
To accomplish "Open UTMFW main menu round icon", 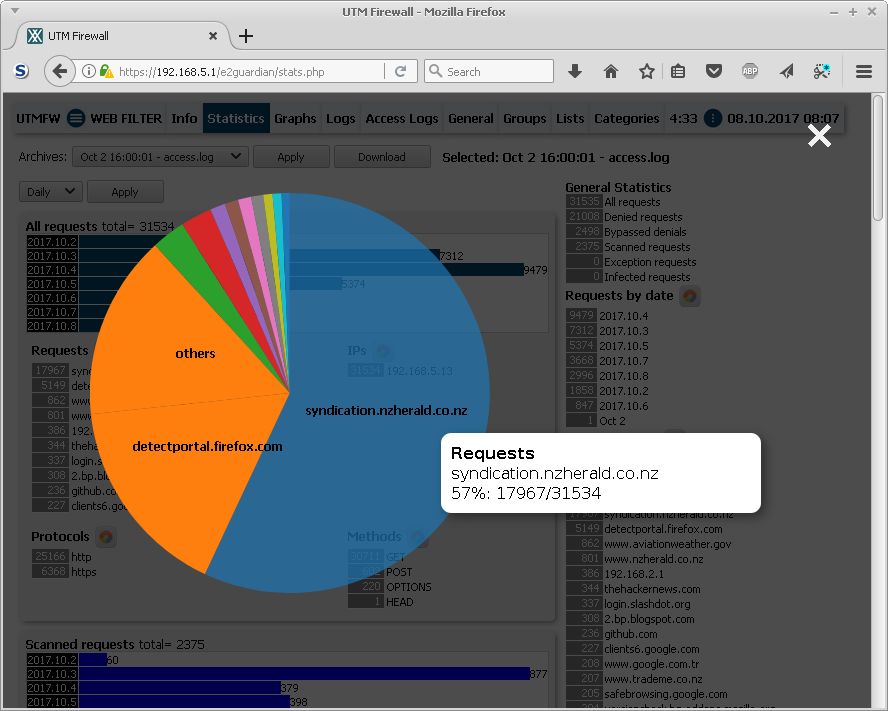I will coord(76,118).
